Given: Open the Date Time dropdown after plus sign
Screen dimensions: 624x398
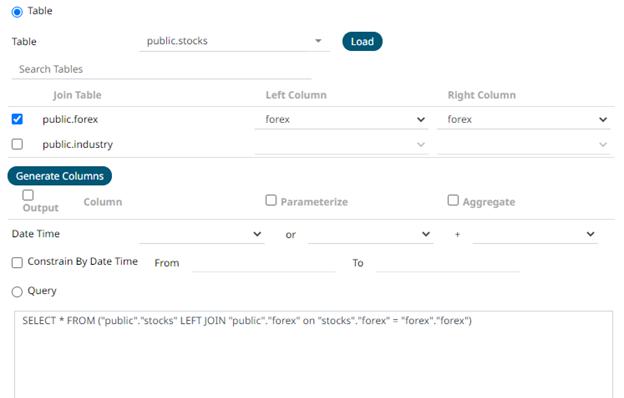Looking at the screenshot, I should 535,234.
